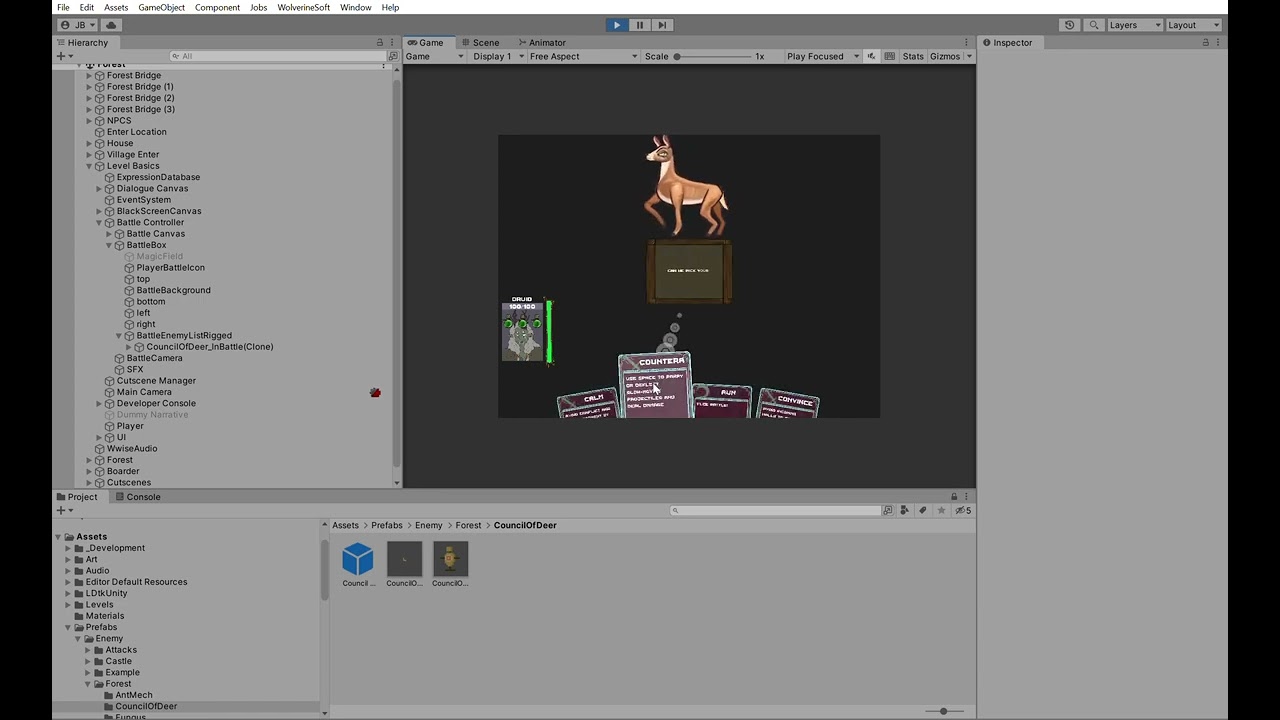Adjust the Project icon size slider
Image resolution: width=1280 pixels, height=720 pixels.
[942, 711]
